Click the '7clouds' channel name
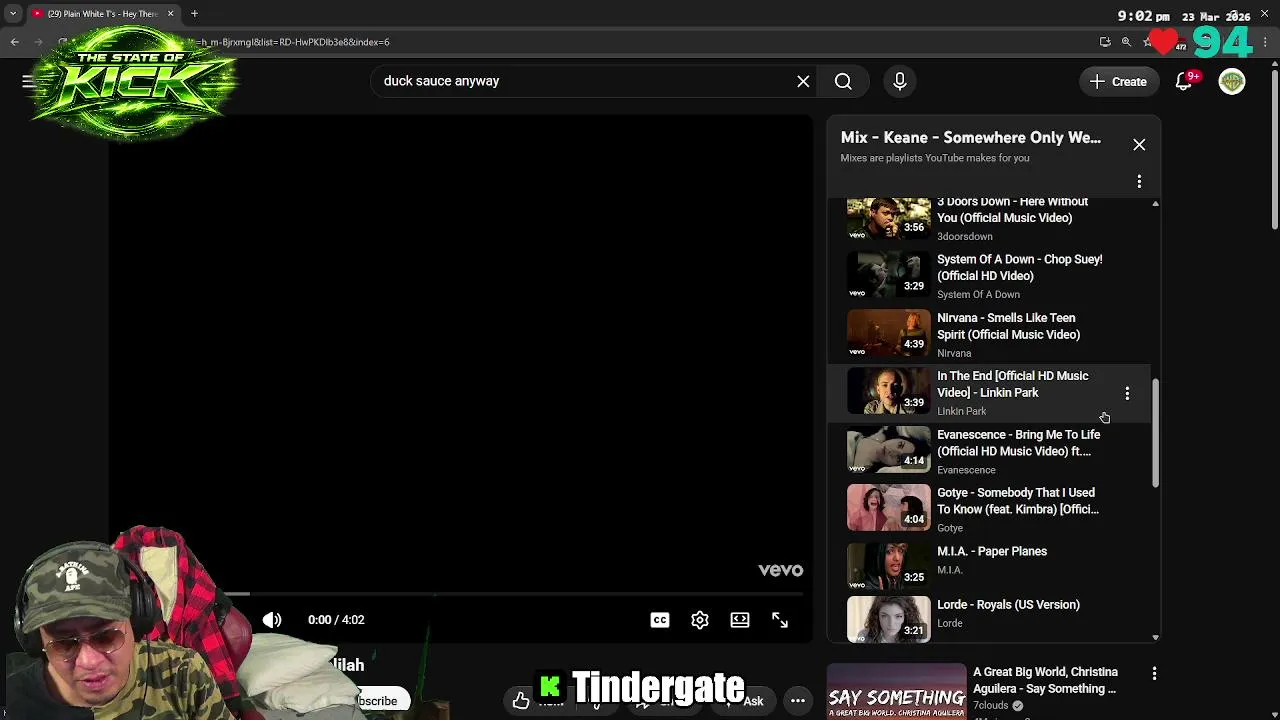Screen dimensions: 1280x720 pyautogui.click(x=991, y=706)
